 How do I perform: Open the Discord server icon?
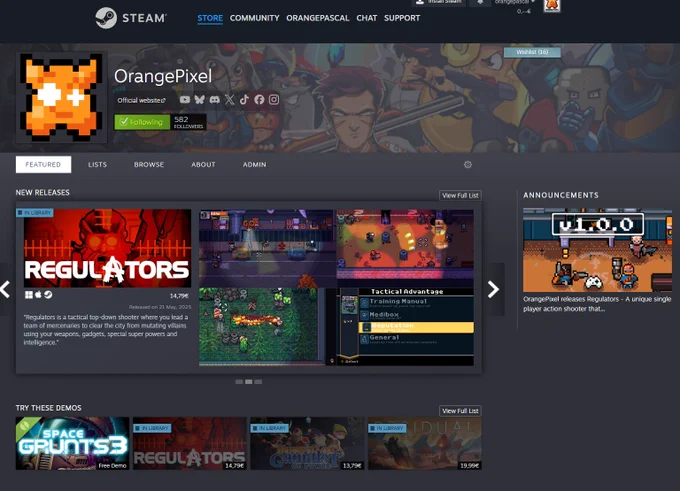pos(214,100)
